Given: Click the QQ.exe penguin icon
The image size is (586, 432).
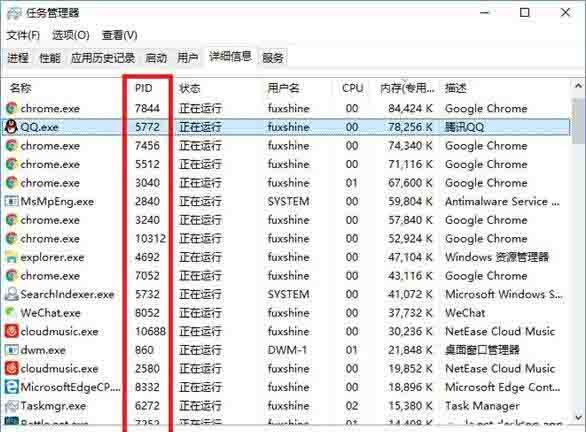Looking at the screenshot, I should tap(11, 127).
